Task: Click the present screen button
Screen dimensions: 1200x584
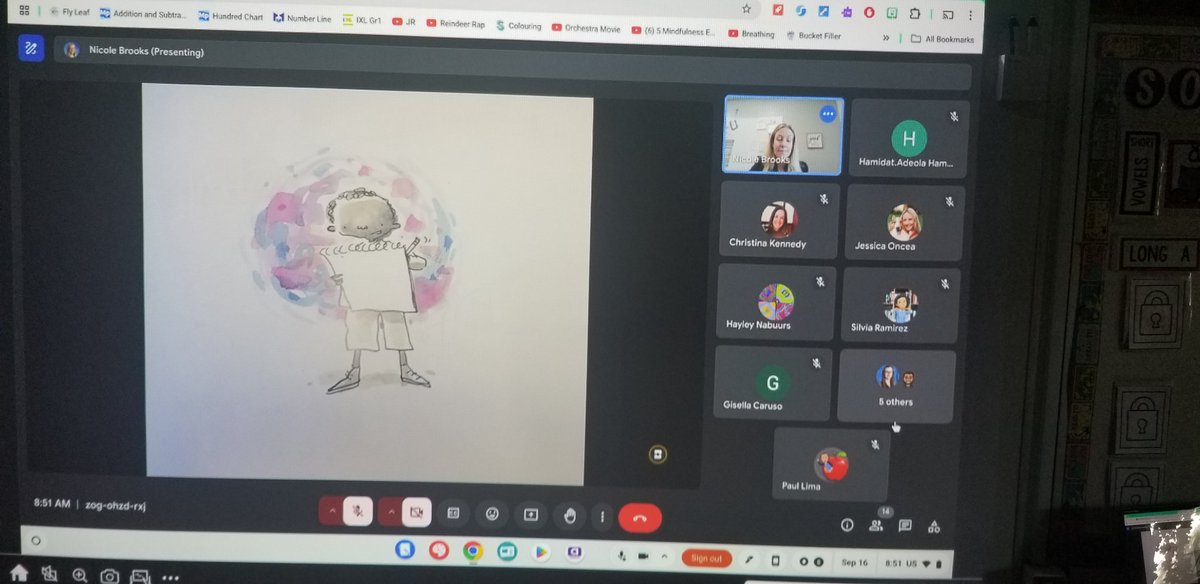Action: pos(531,515)
